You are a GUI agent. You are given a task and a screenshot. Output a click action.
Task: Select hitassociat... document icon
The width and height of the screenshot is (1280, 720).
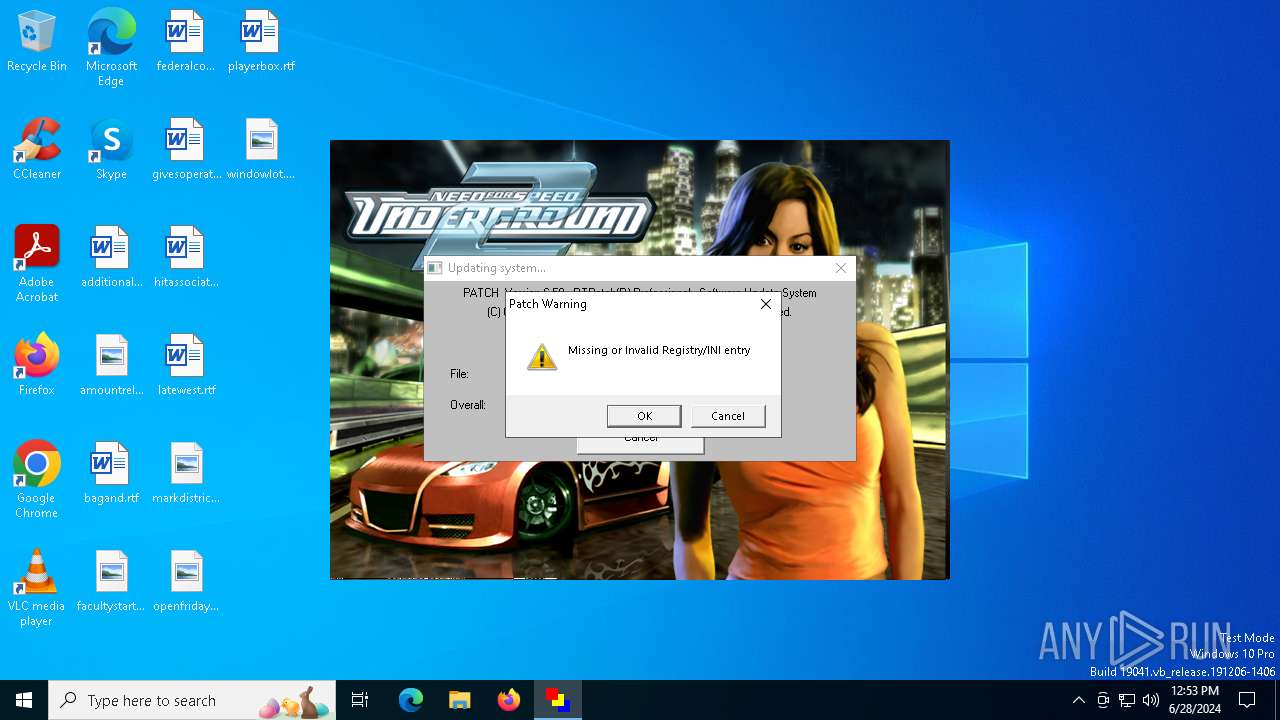click(x=186, y=258)
